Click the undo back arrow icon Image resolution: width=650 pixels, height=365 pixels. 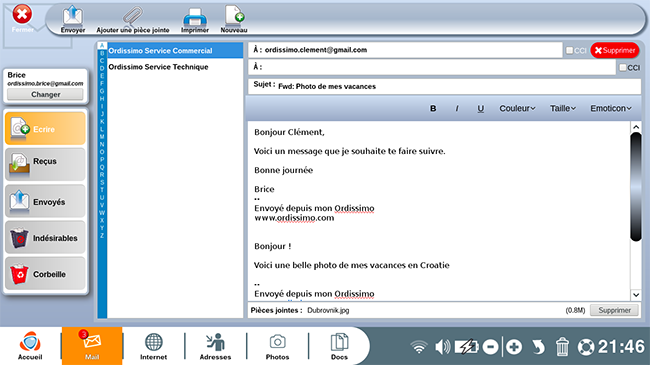pos(538,347)
